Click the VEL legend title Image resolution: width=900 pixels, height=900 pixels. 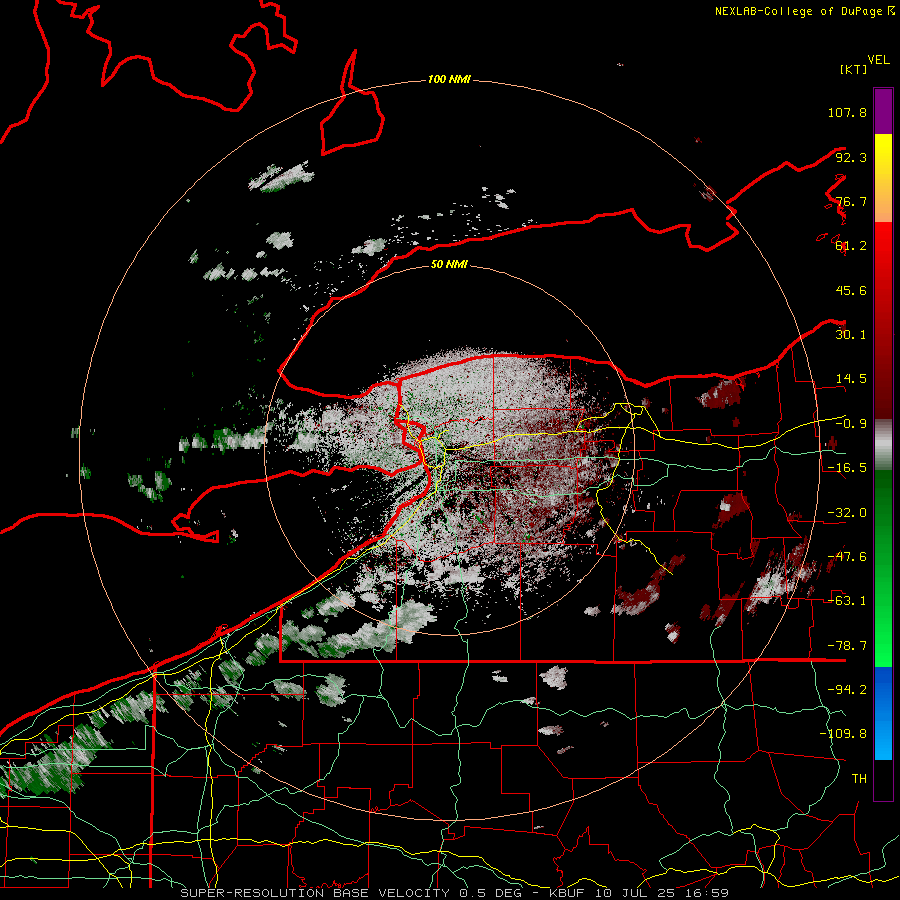click(878, 60)
